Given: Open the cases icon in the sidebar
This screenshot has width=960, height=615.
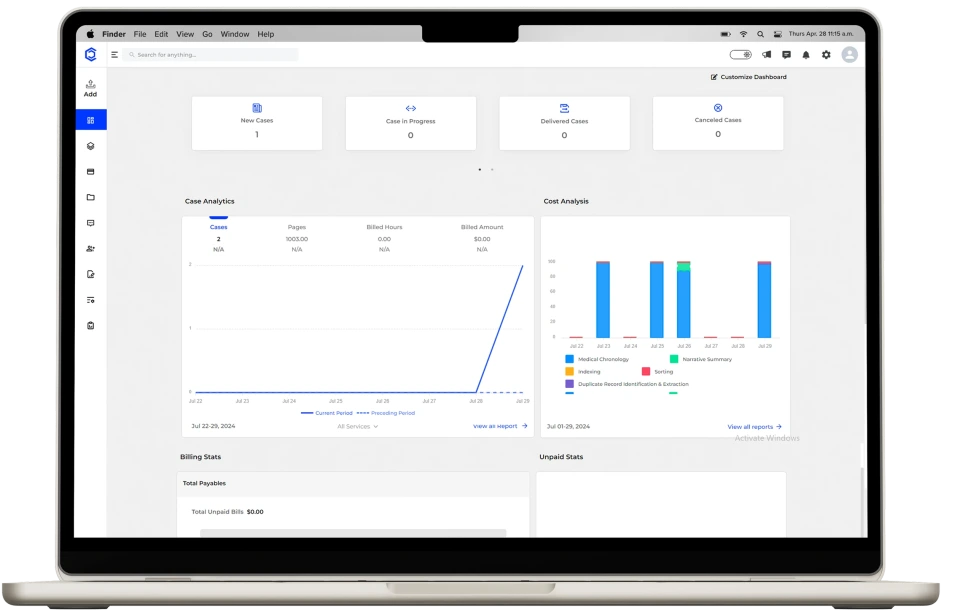Looking at the screenshot, I should pos(90,144).
